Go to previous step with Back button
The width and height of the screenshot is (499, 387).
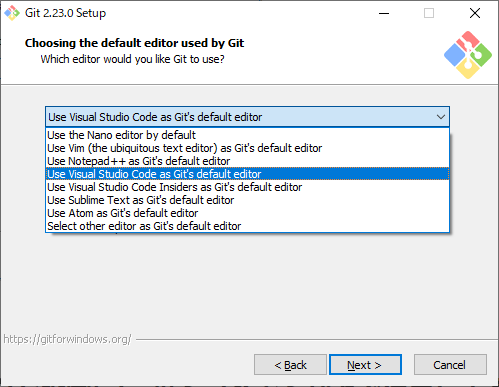290,365
